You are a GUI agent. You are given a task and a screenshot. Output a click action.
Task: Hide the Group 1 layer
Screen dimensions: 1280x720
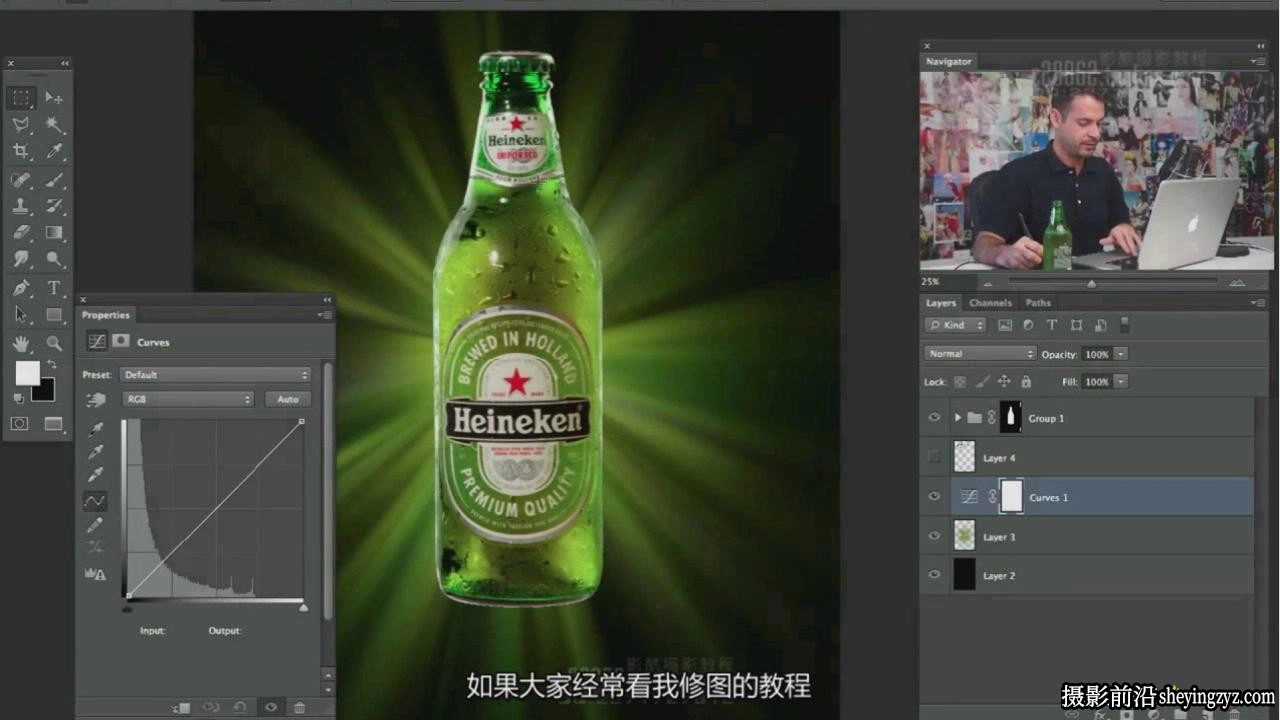point(935,418)
